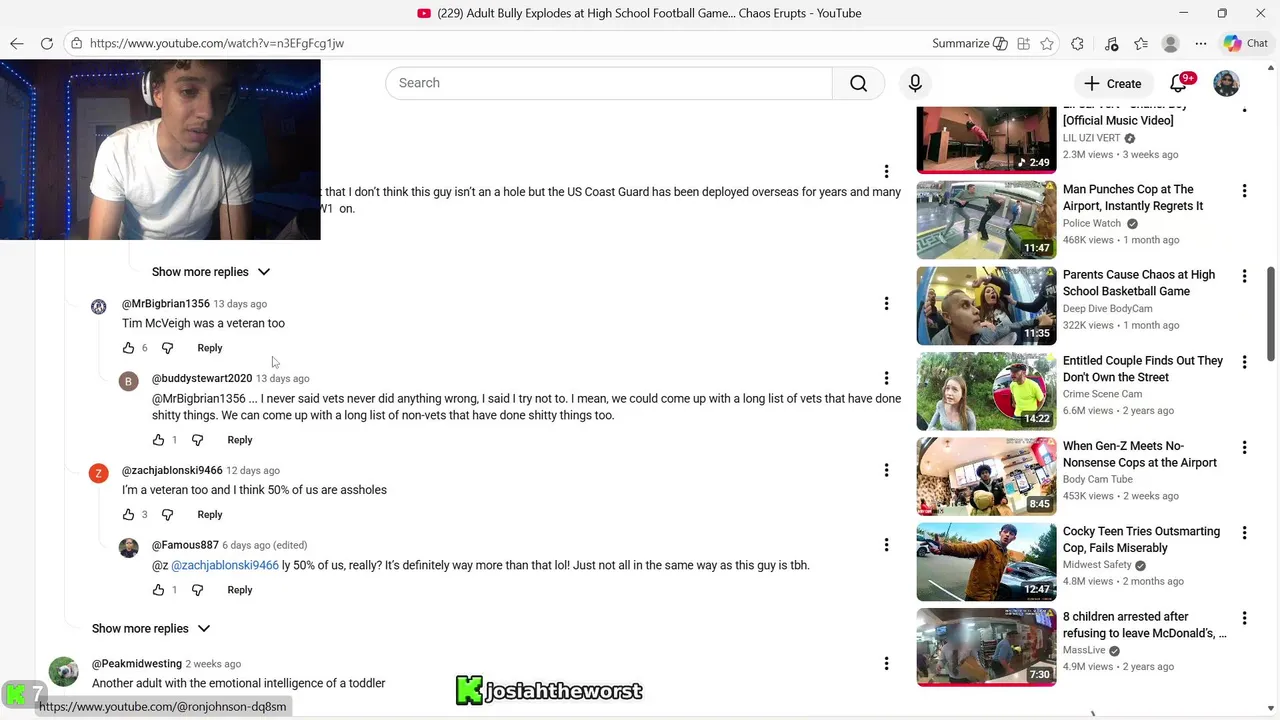
Task: Reply to MrBigbrian1356's comment
Action: (x=210, y=348)
